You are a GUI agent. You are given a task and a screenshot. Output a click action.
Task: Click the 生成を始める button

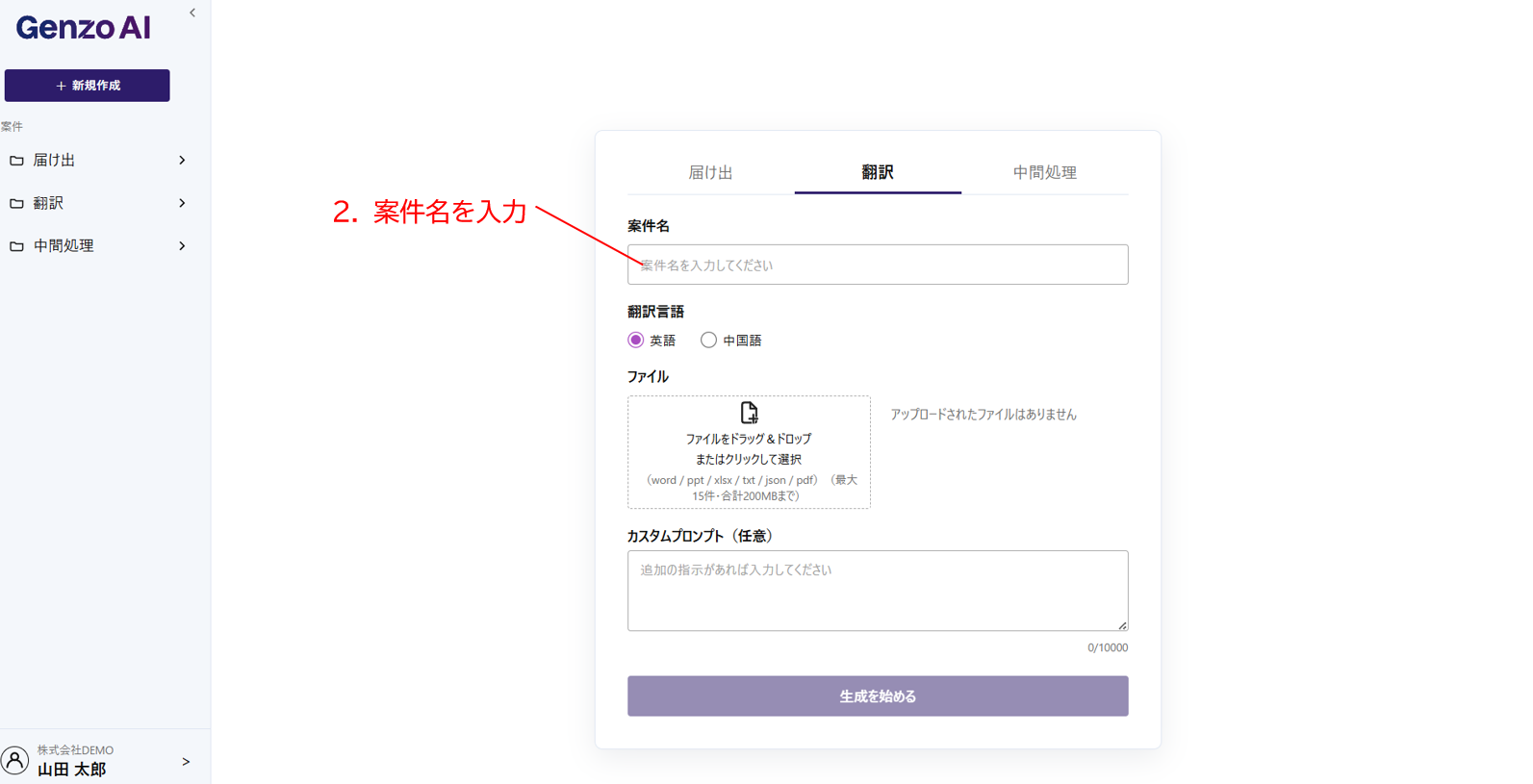(x=878, y=696)
